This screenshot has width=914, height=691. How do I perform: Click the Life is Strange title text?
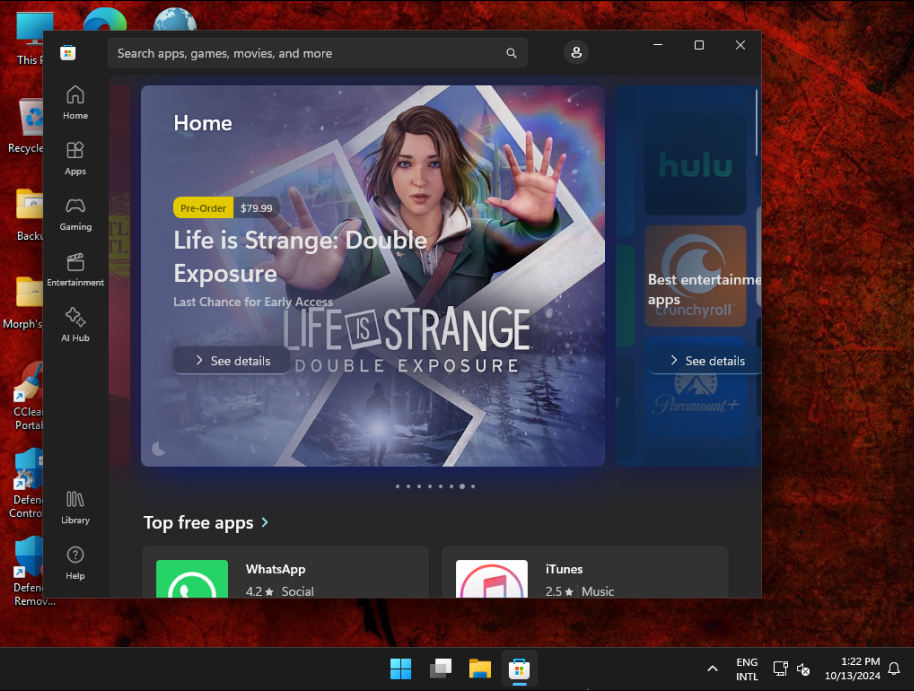tap(300, 257)
